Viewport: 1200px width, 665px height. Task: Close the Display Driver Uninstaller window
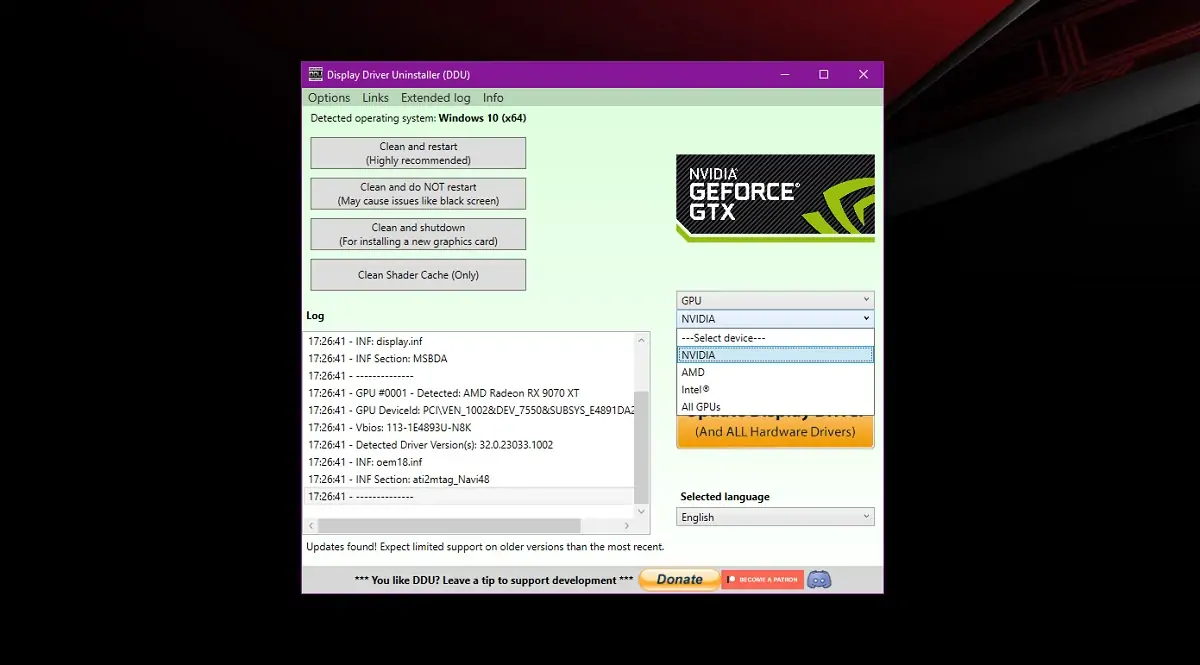(863, 74)
